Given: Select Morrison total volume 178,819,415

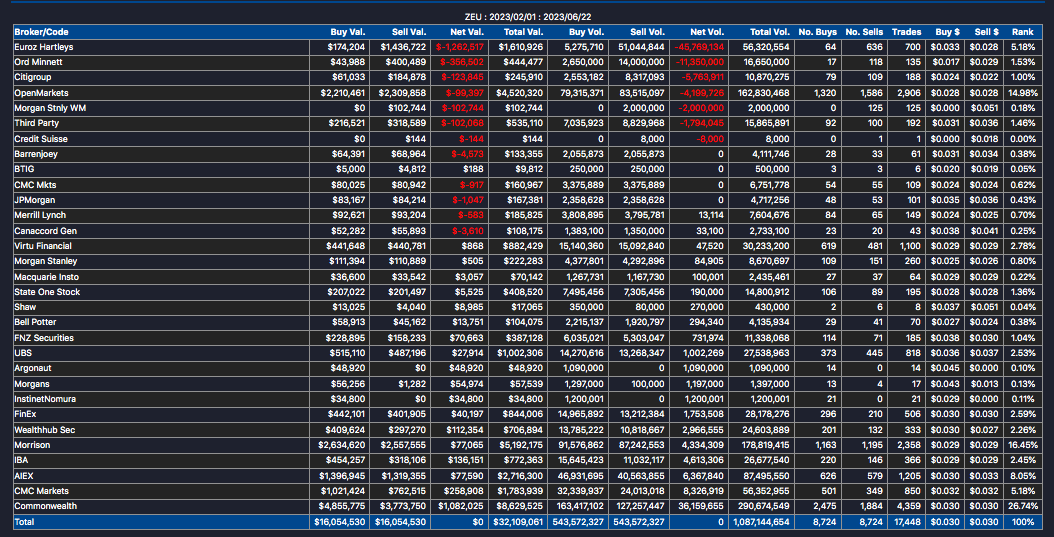Looking at the screenshot, I should [x=762, y=445].
